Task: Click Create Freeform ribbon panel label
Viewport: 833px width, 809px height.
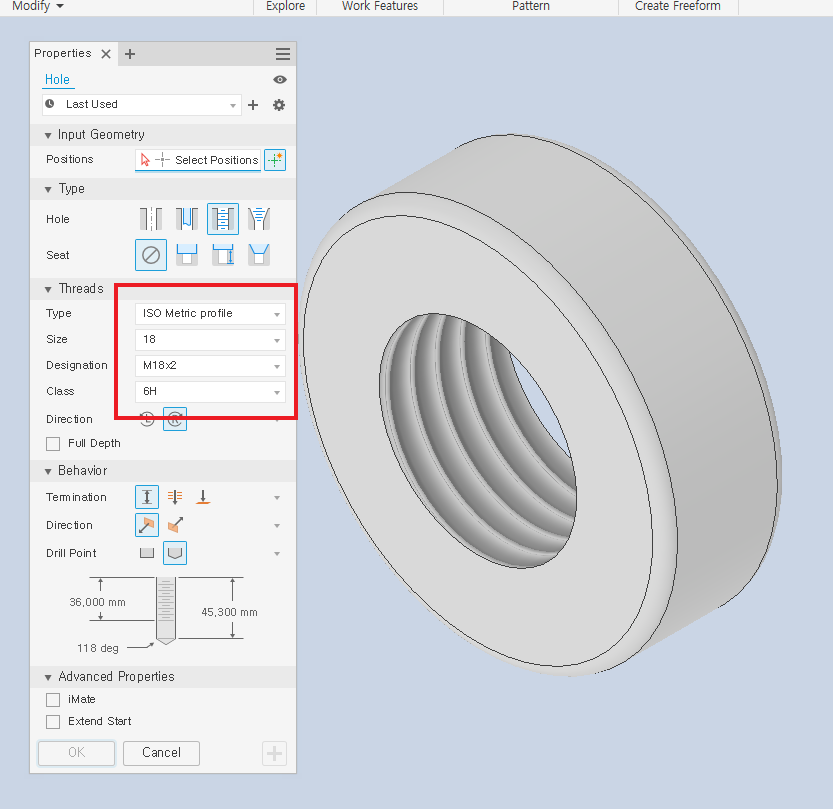Action: [678, 6]
